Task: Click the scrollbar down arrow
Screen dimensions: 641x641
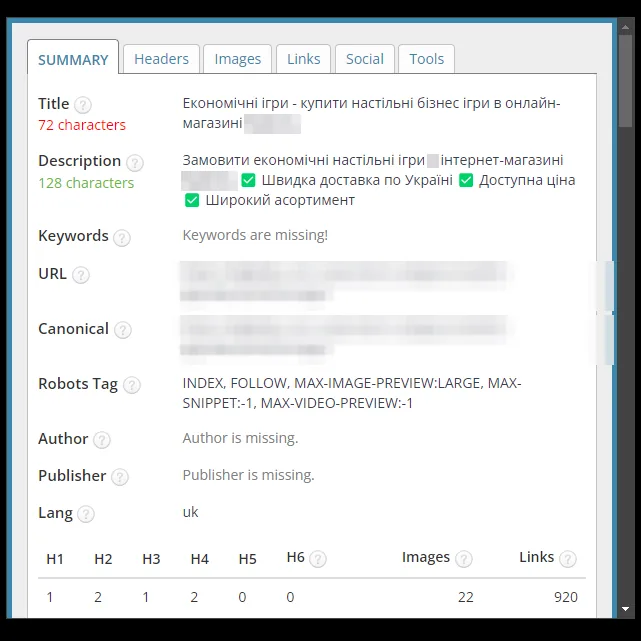Action: (x=625, y=609)
